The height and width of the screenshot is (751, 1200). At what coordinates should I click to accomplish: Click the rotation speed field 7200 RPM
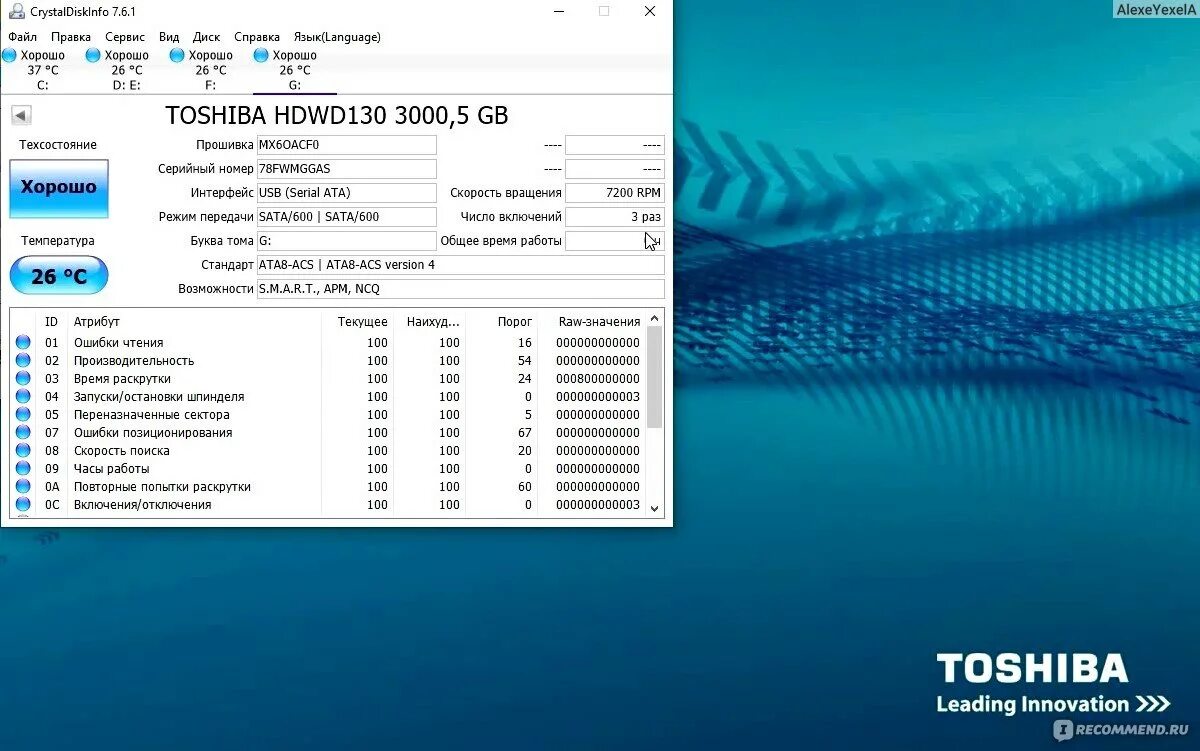pyautogui.click(x=614, y=193)
